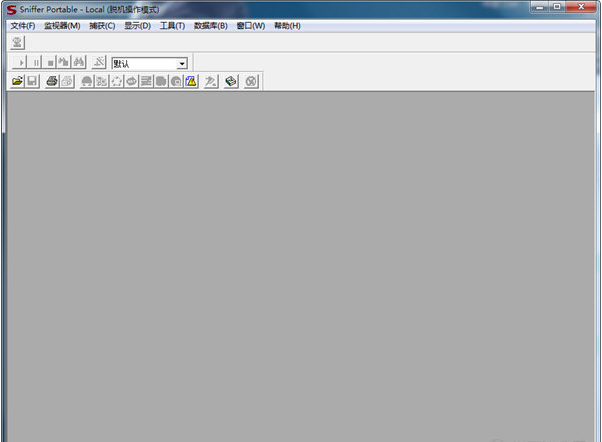Pause the capture with the pause button

click(35, 62)
